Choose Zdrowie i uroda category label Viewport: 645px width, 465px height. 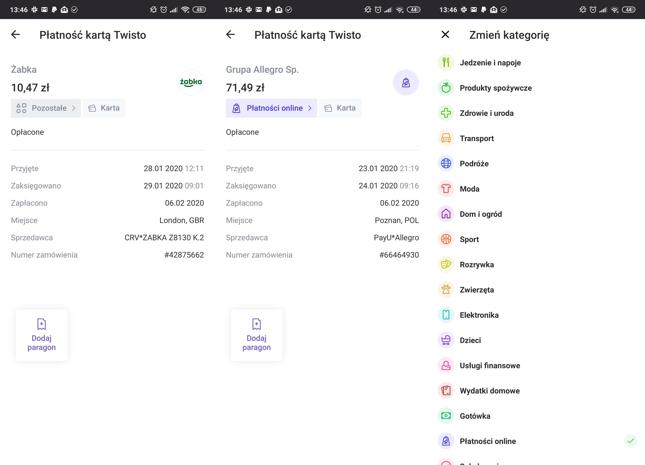(486, 113)
